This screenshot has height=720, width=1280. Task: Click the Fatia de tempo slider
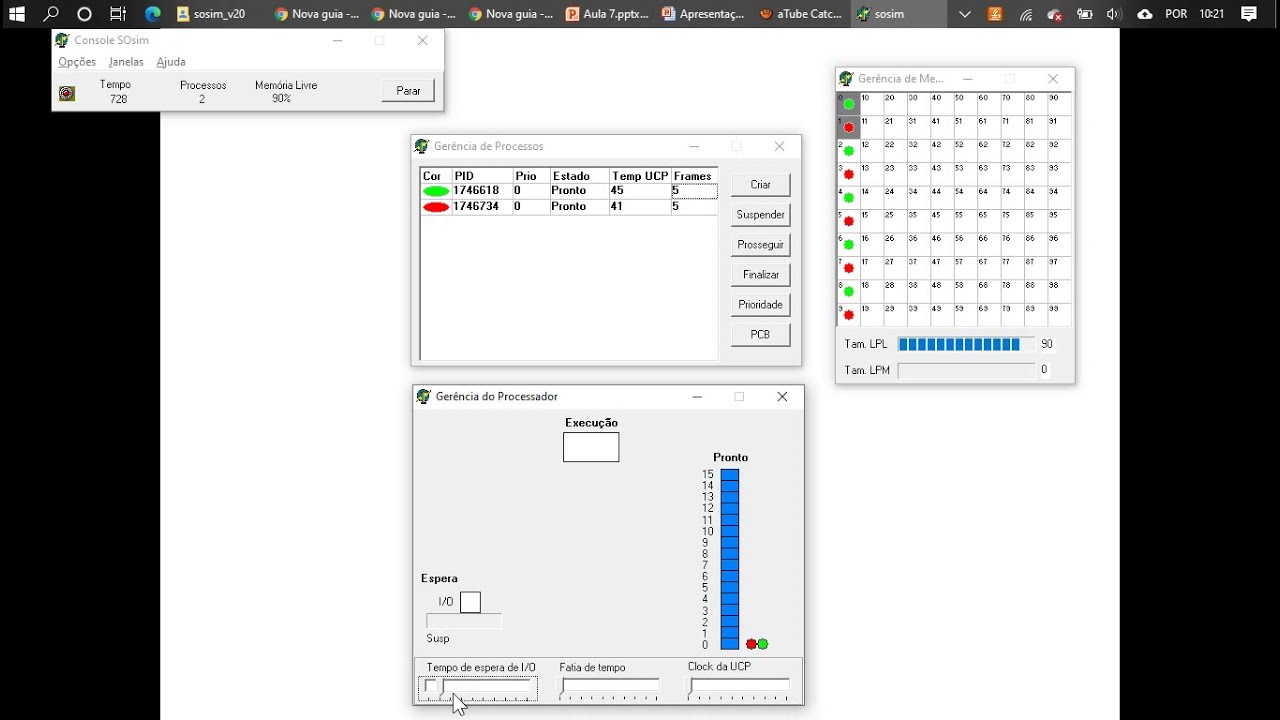coord(610,688)
